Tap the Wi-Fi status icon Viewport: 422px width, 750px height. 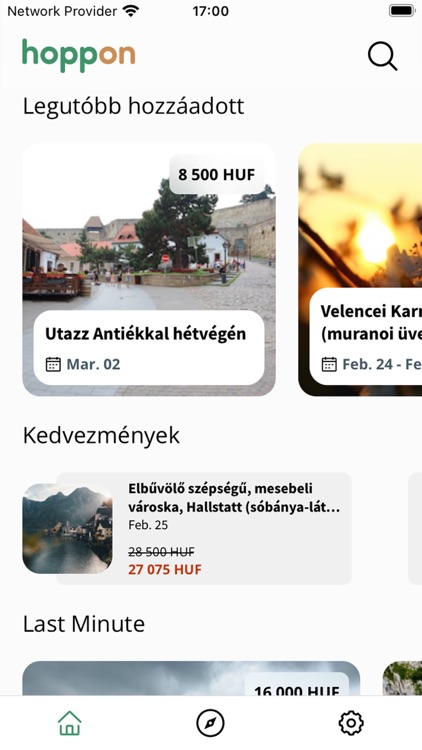[x=131, y=11]
